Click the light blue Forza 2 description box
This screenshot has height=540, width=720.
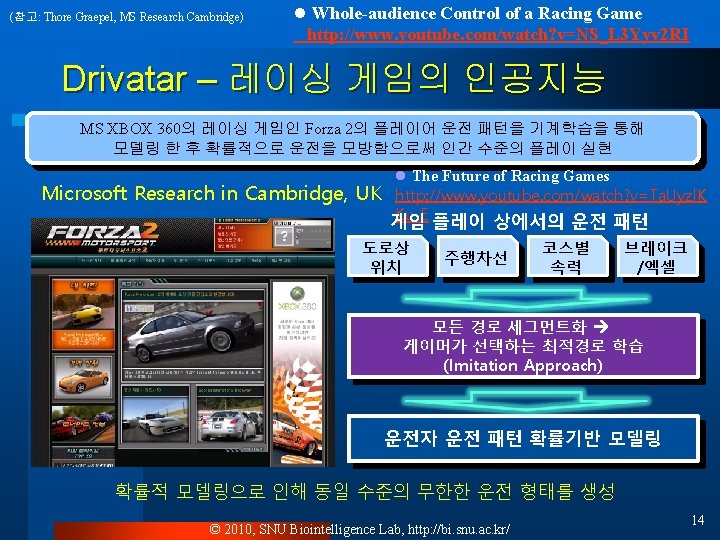pyautogui.click(x=363, y=138)
